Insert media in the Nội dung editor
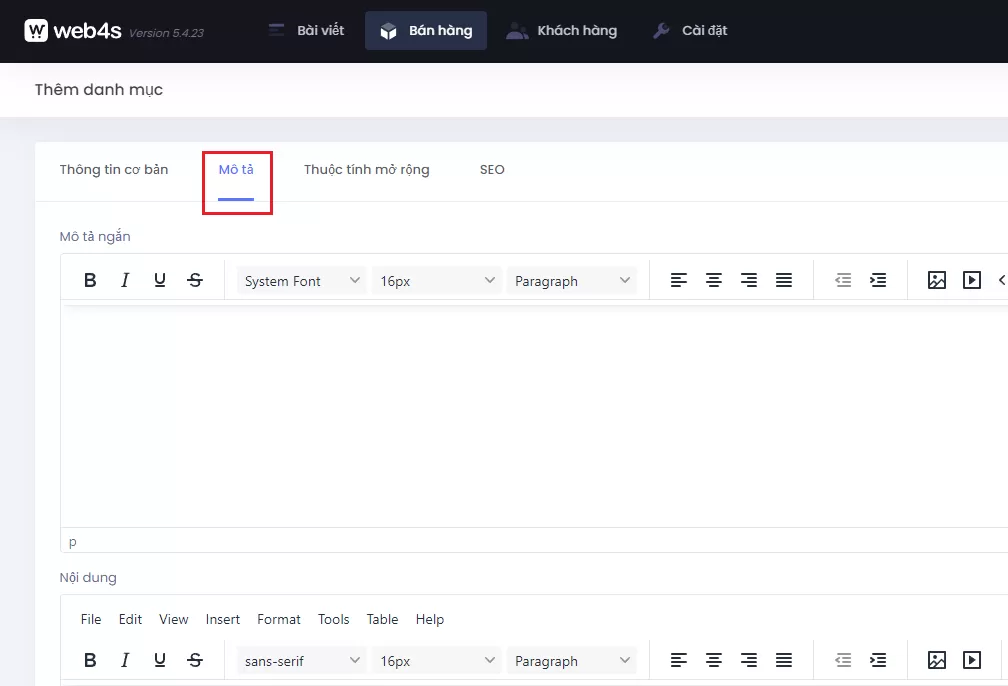The height and width of the screenshot is (686, 1008). 972,660
